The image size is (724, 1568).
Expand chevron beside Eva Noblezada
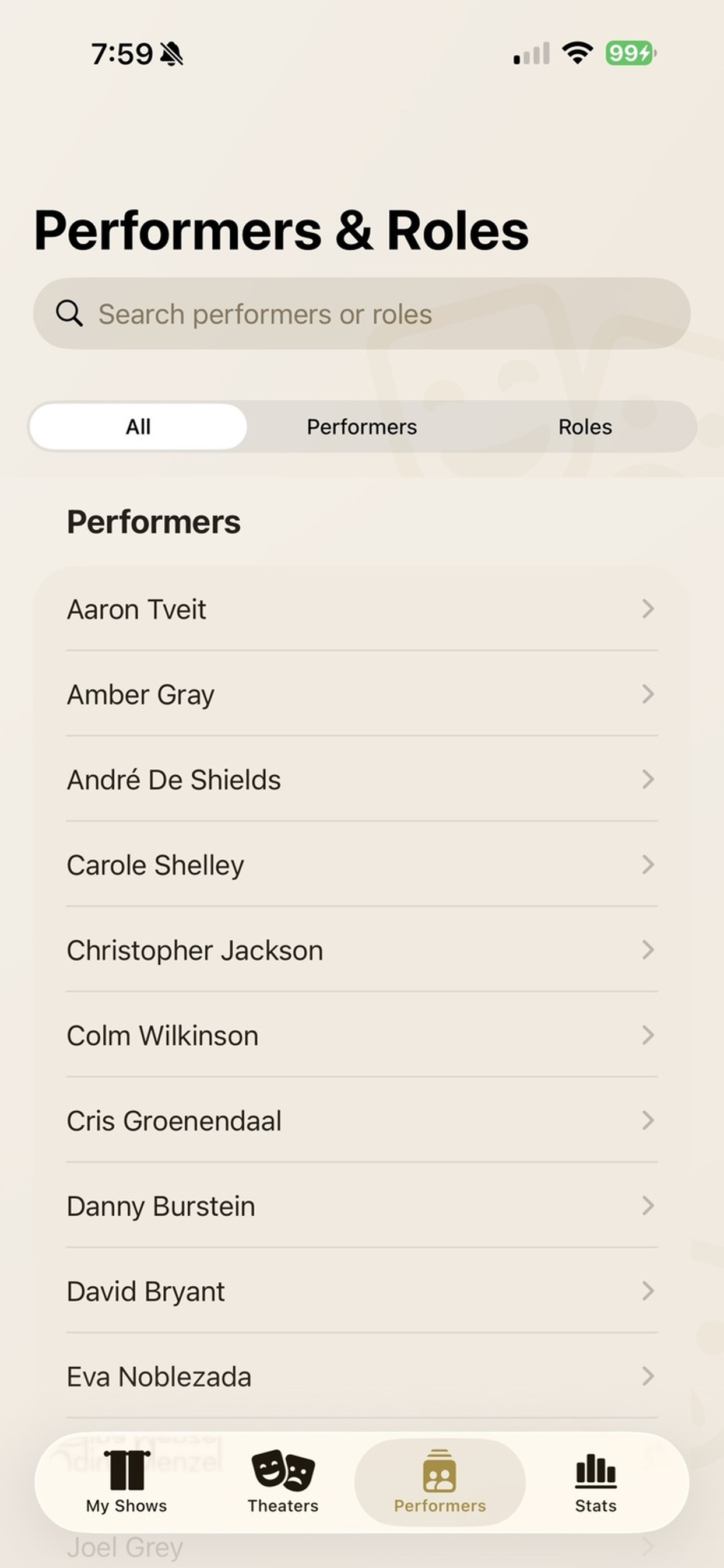point(648,1375)
